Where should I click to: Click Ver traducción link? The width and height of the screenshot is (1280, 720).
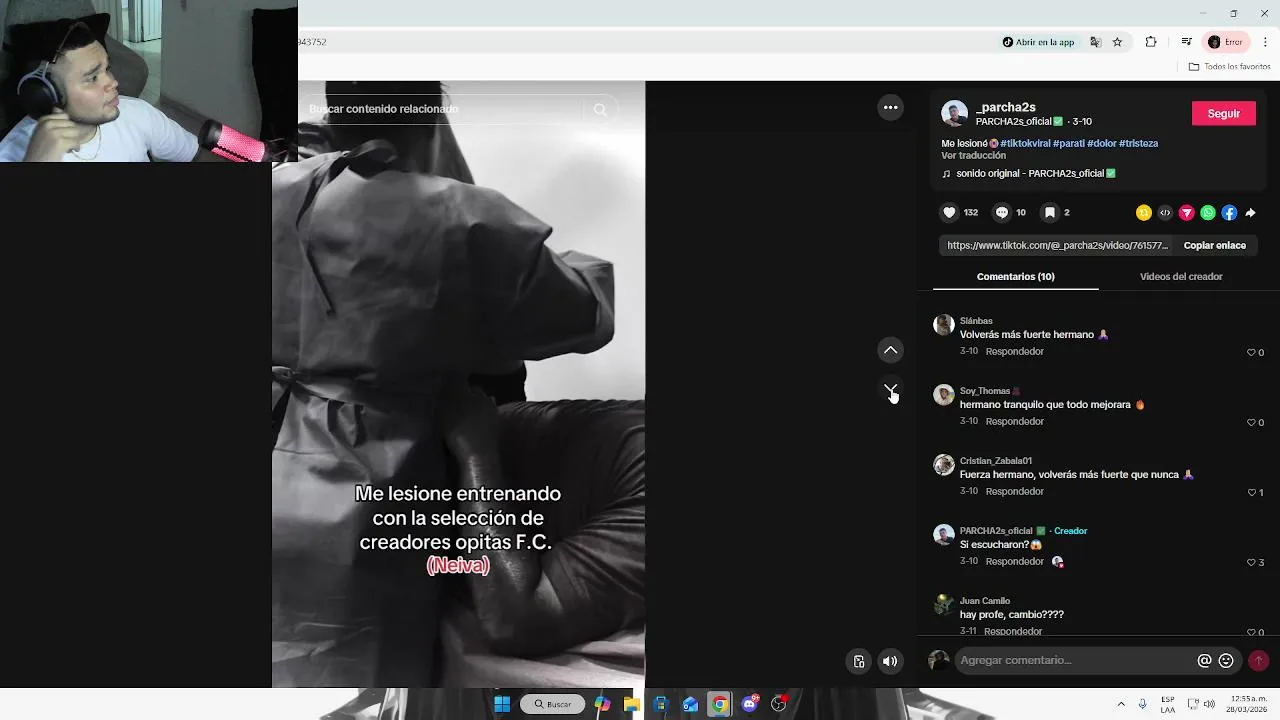click(x=973, y=156)
